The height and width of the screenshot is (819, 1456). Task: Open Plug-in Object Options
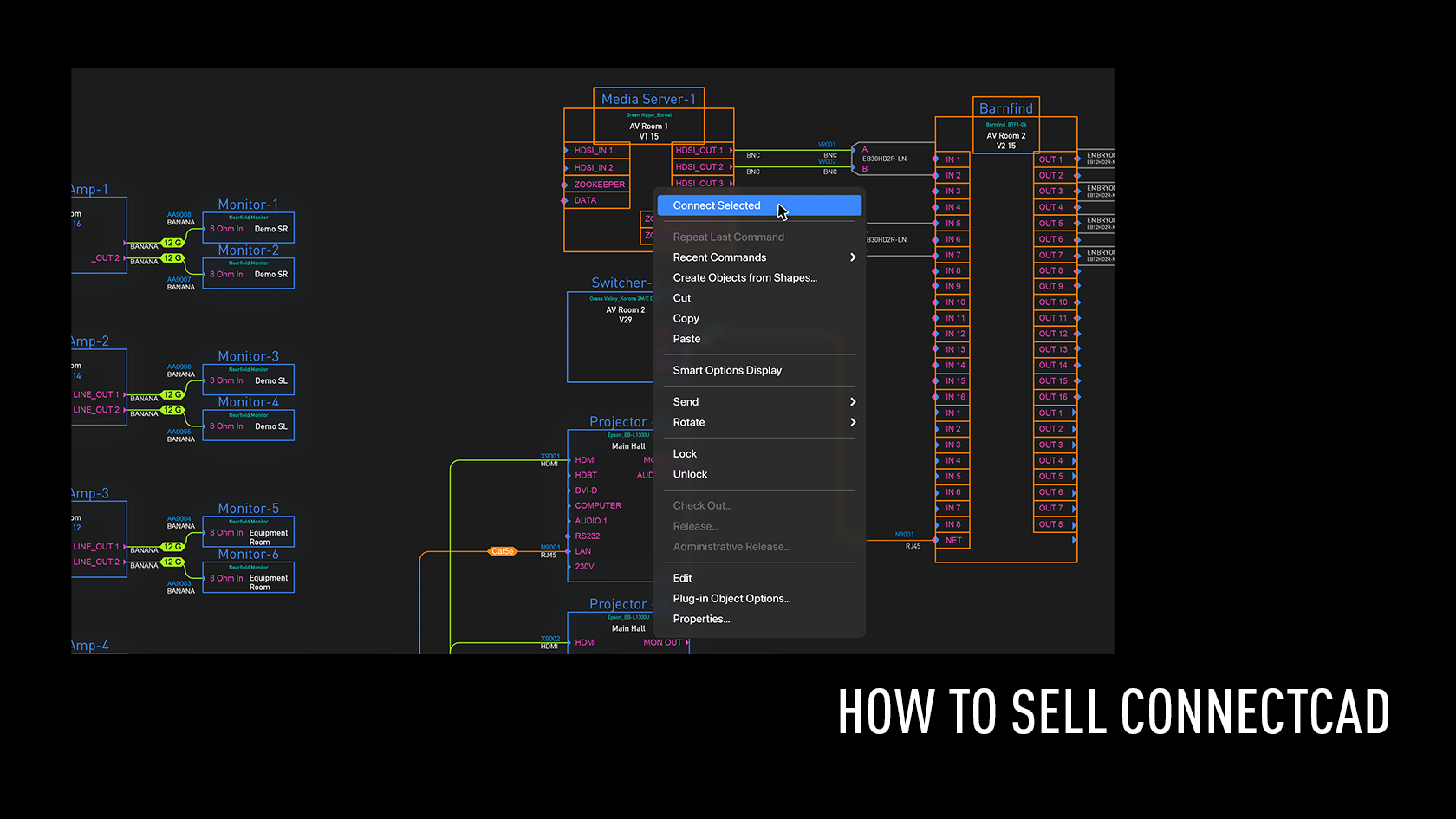731,599
